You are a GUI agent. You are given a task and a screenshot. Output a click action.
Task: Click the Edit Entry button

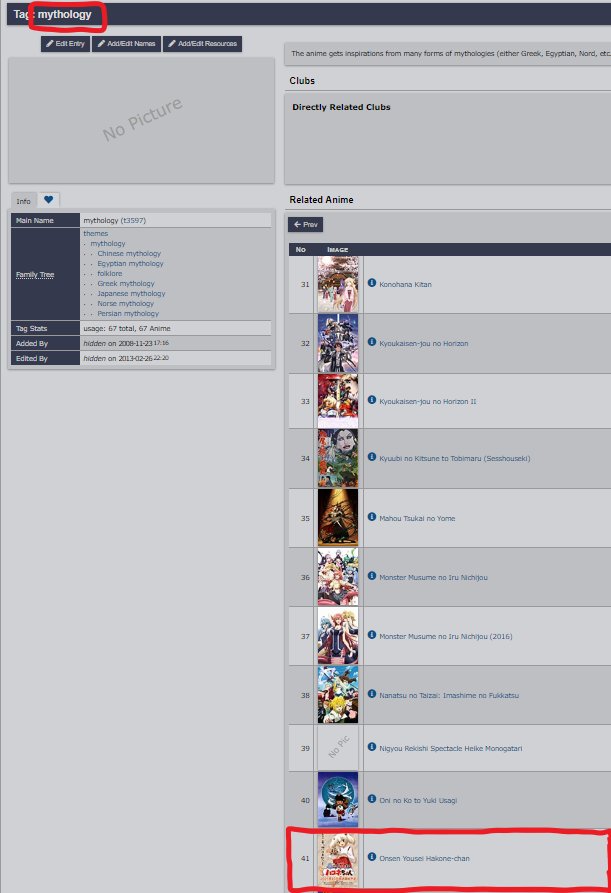click(x=65, y=44)
